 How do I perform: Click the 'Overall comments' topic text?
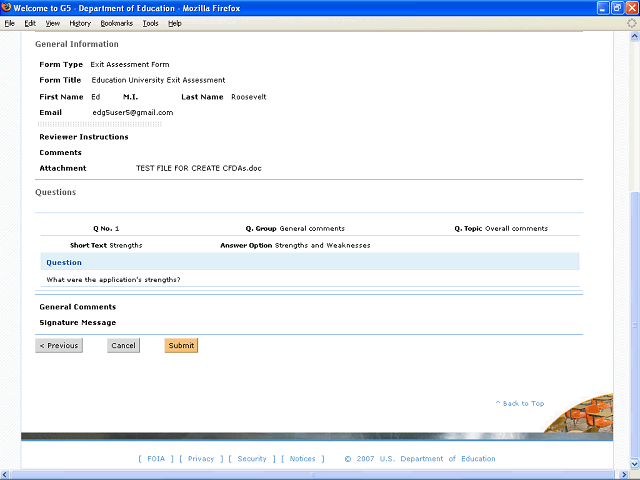(516, 229)
